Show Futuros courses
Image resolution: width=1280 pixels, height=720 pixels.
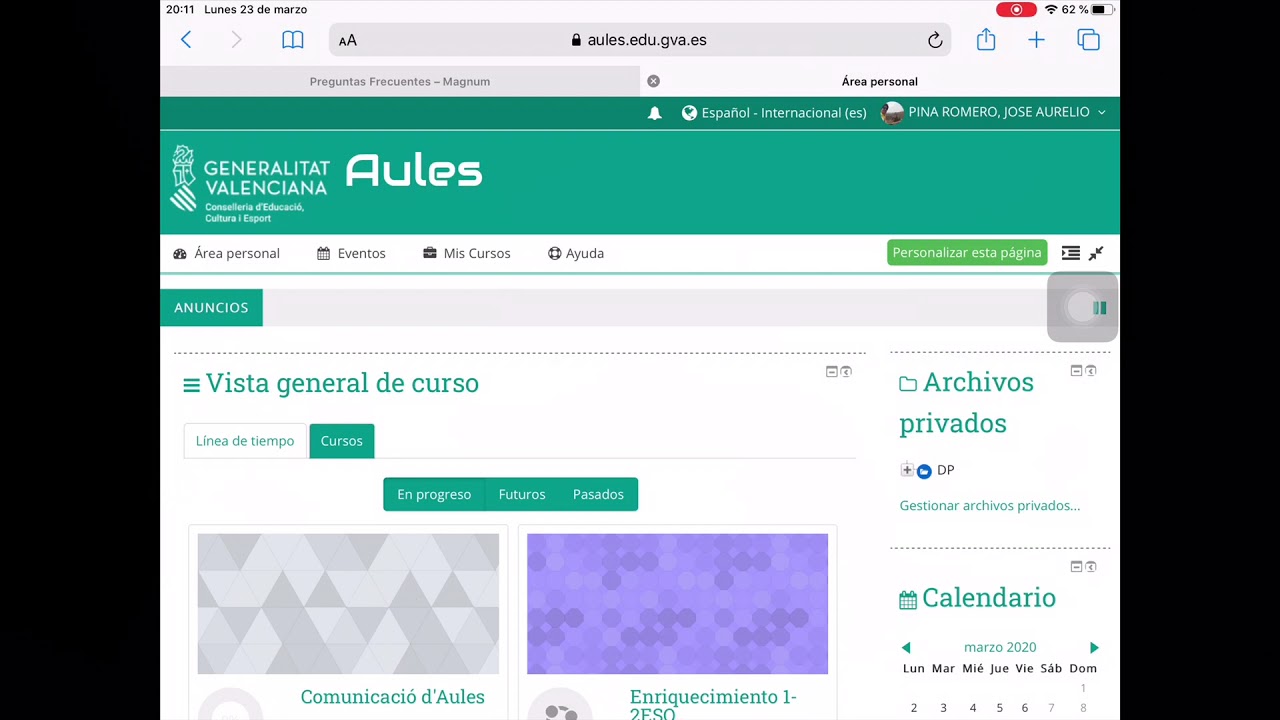(x=522, y=494)
